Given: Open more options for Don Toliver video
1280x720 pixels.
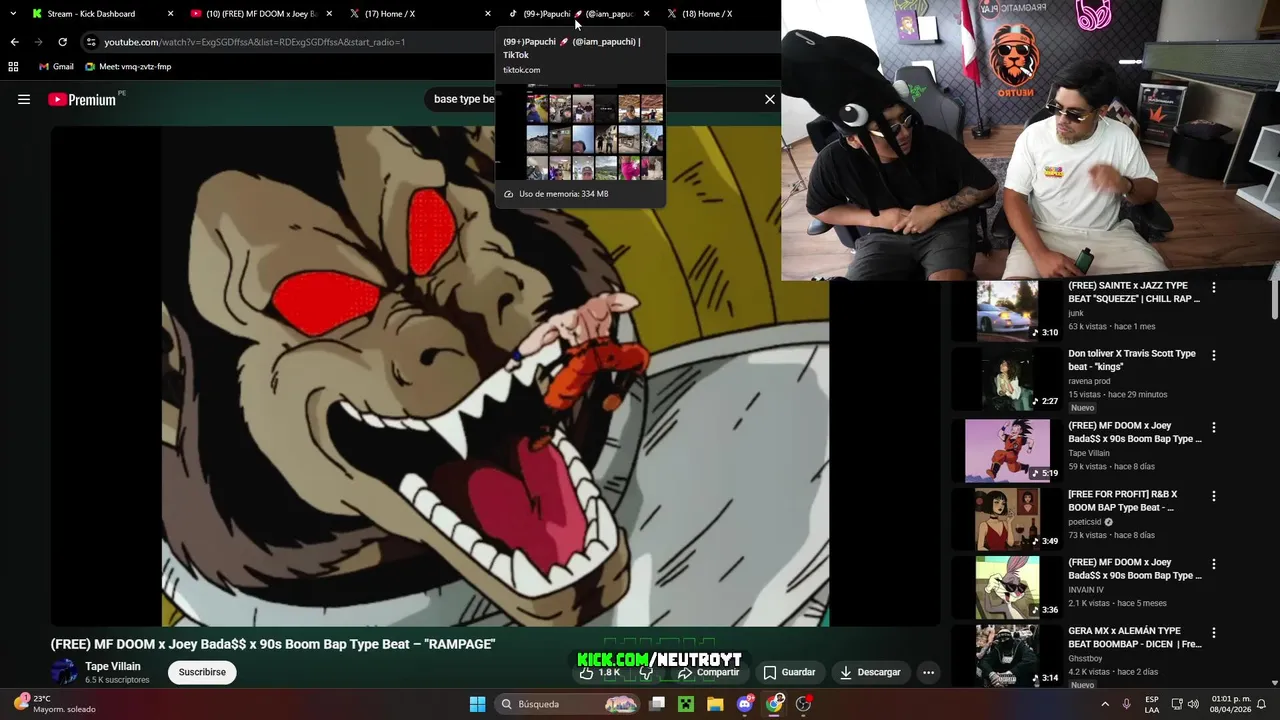Looking at the screenshot, I should (x=1214, y=355).
